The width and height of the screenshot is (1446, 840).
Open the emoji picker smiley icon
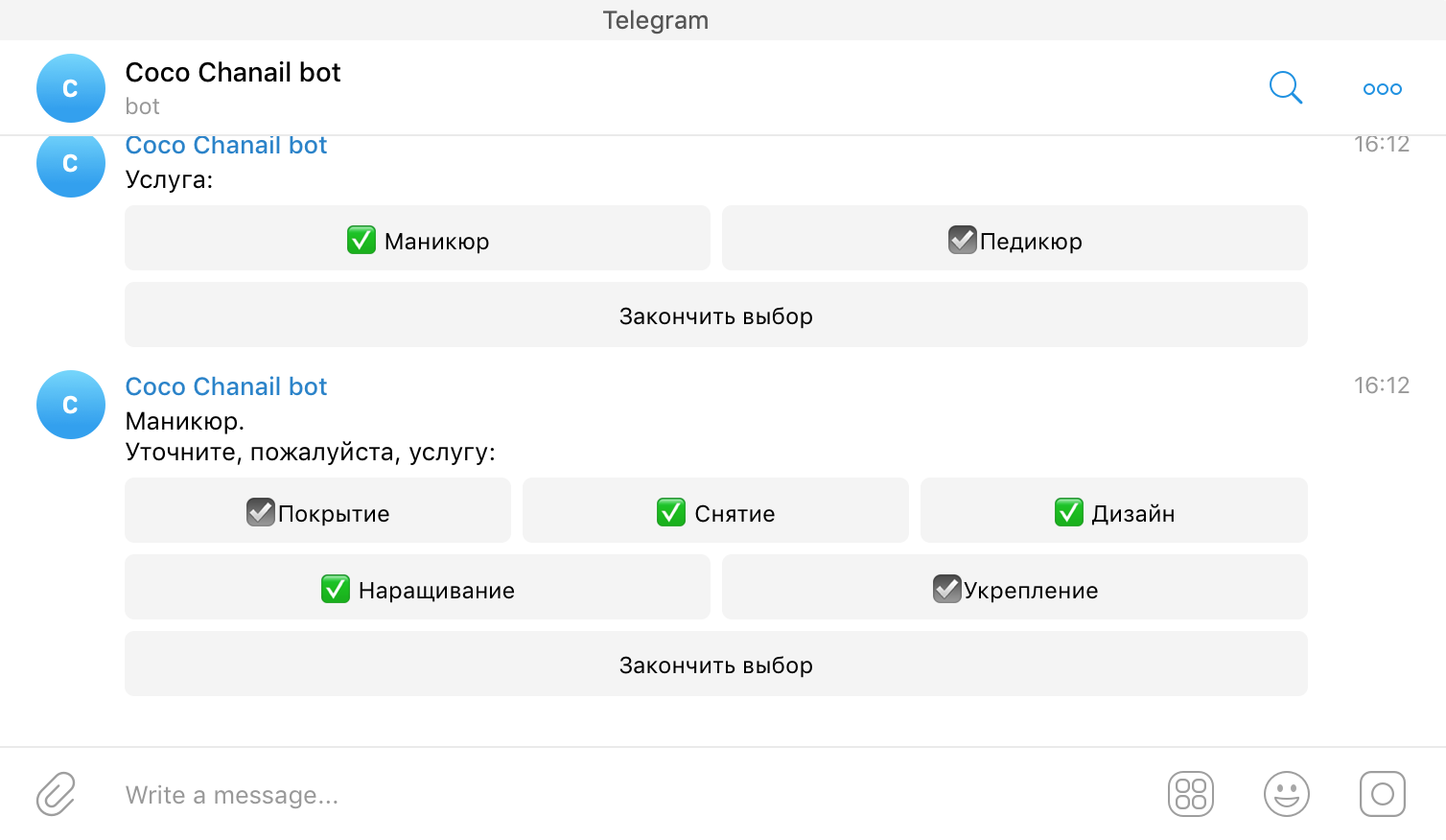(1287, 794)
